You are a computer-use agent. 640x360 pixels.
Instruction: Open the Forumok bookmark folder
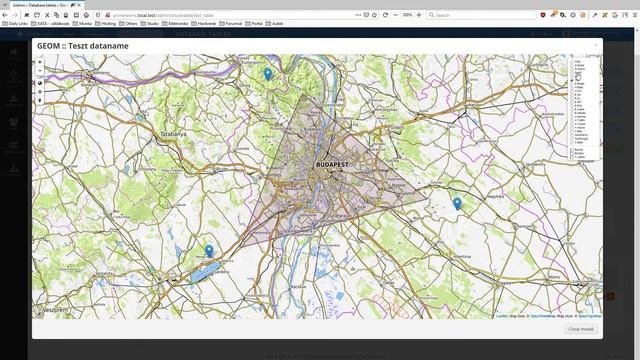click(231, 24)
